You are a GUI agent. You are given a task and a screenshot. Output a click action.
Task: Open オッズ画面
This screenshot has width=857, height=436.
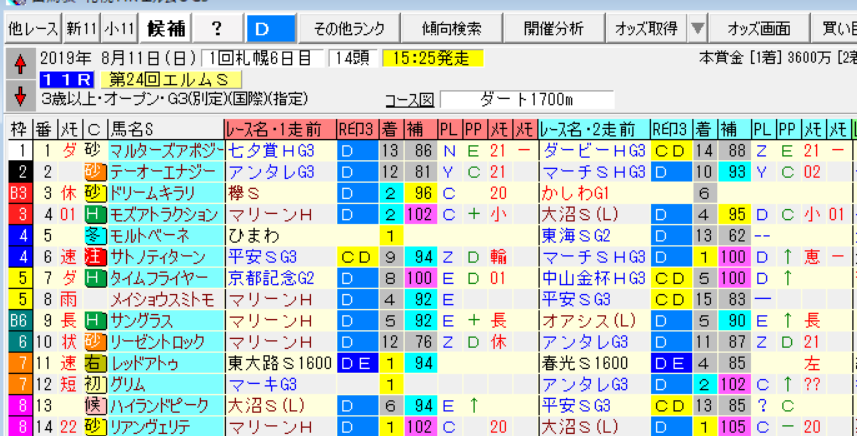click(759, 28)
